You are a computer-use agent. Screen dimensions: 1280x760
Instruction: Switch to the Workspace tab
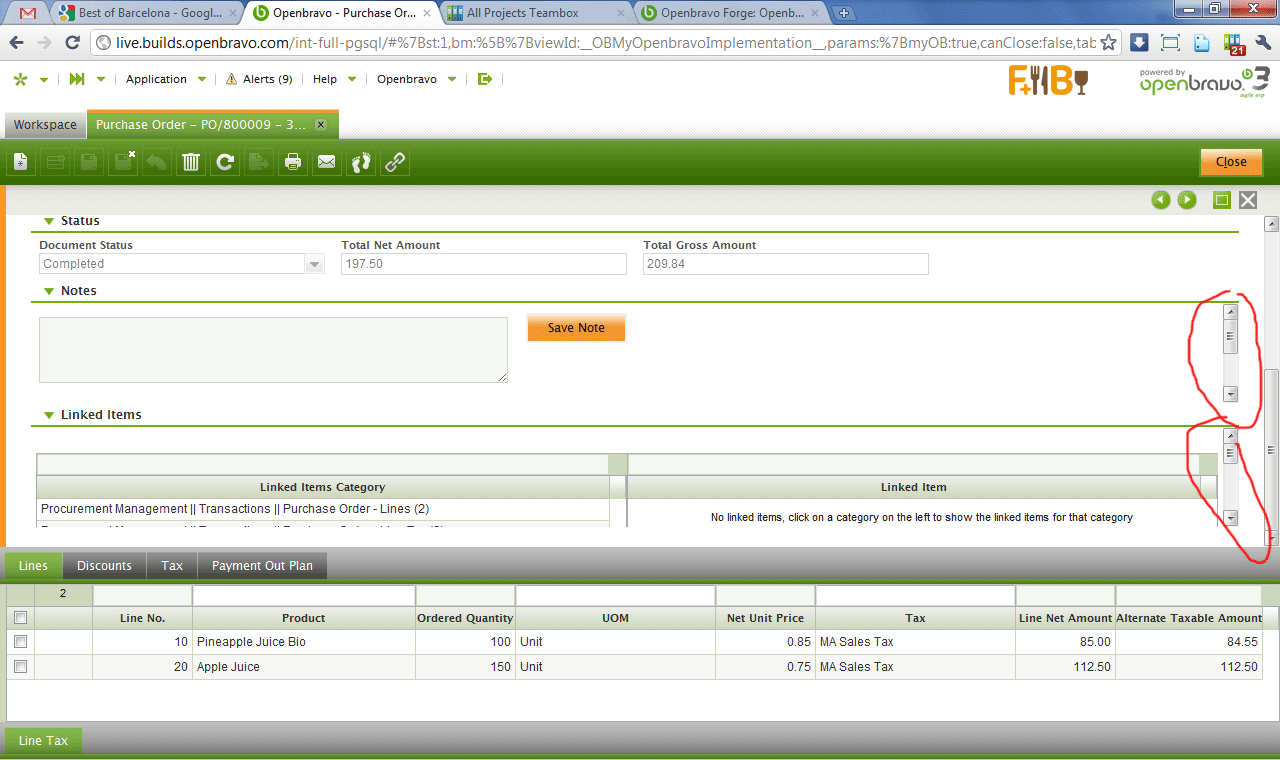click(x=45, y=125)
